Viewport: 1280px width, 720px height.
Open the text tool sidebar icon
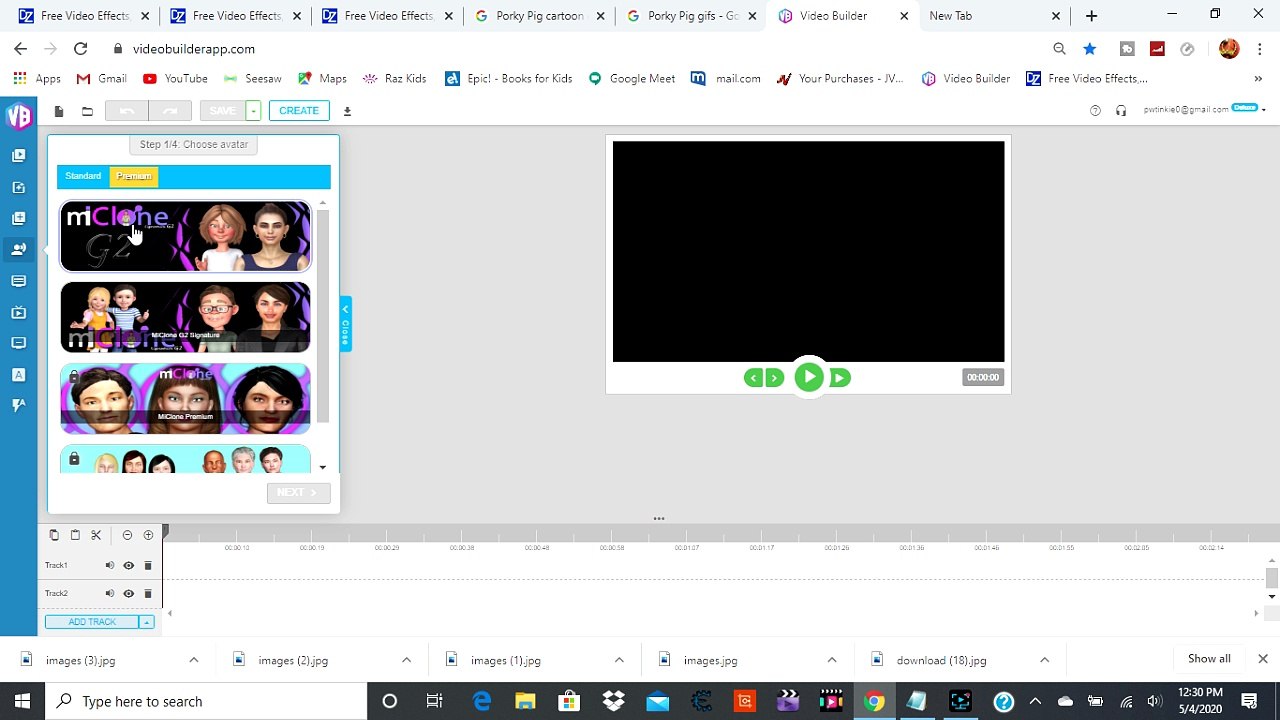(x=18, y=374)
